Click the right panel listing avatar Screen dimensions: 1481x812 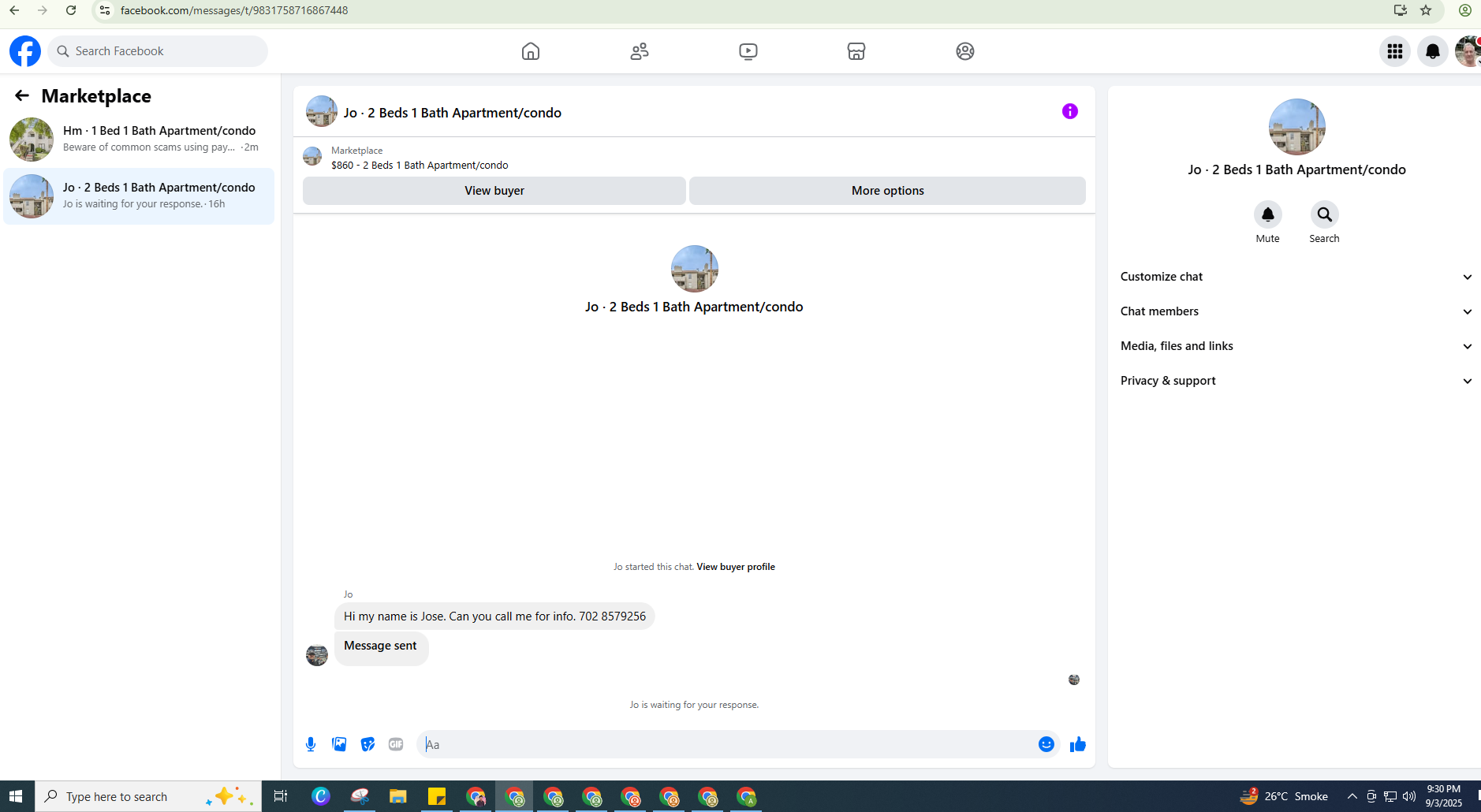coord(1297,127)
